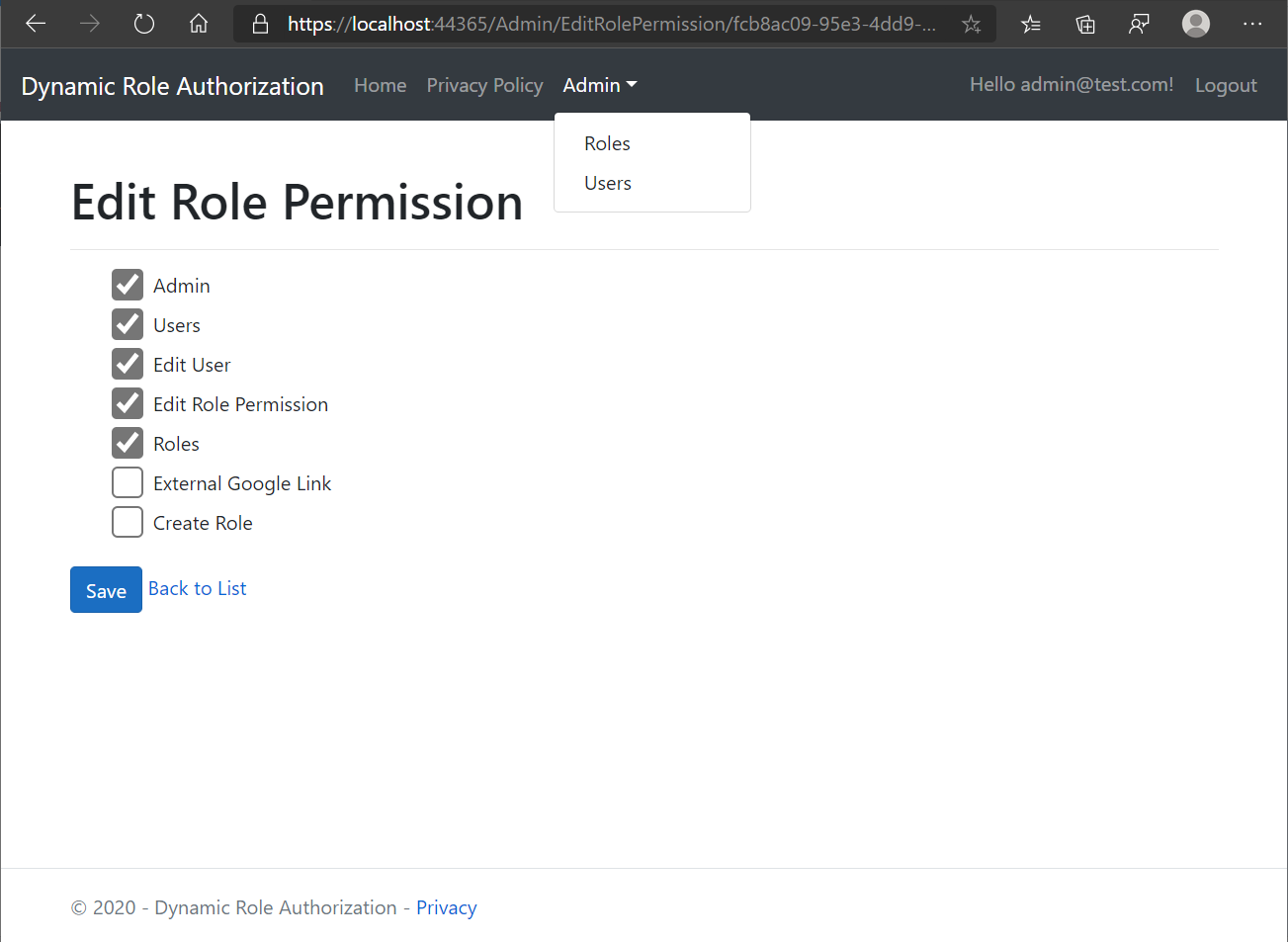Reload the page with the refresh icon
Image resolution: width=1288 pixels, height=942 pixels.
pos(144,24)
